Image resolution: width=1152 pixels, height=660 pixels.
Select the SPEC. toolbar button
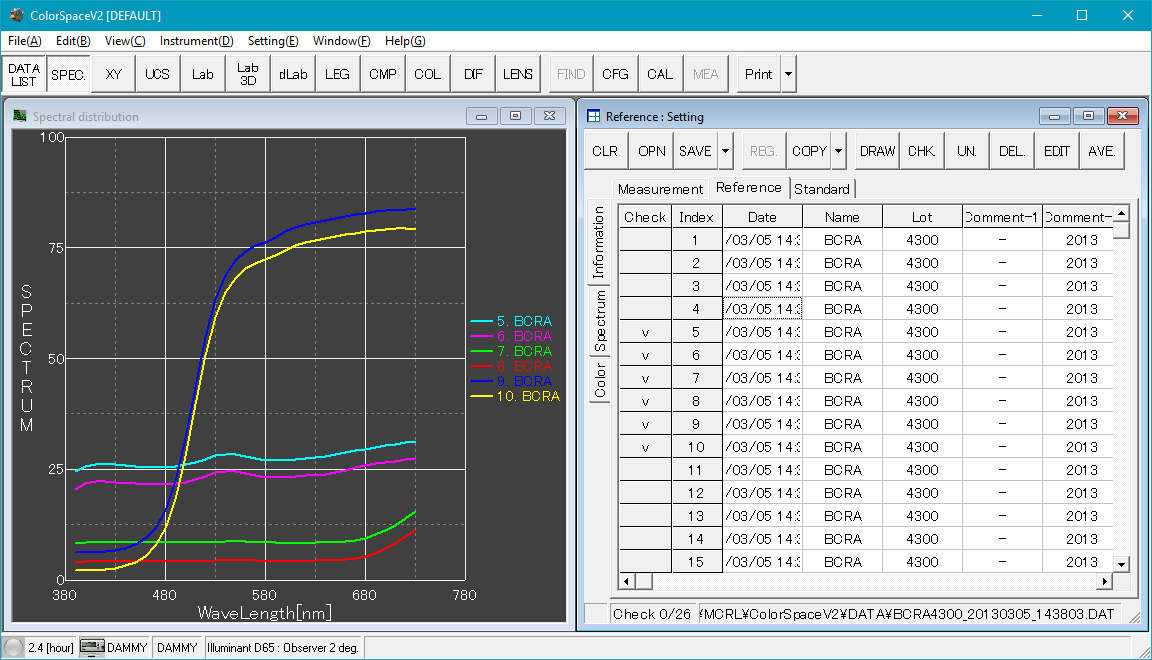pyautogui.click(x=68, y=74)
